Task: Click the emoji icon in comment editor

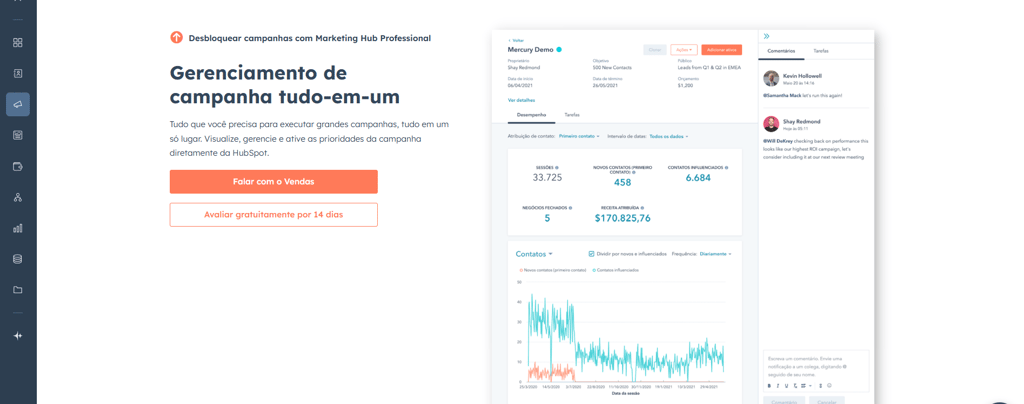Action: point(829,386)
